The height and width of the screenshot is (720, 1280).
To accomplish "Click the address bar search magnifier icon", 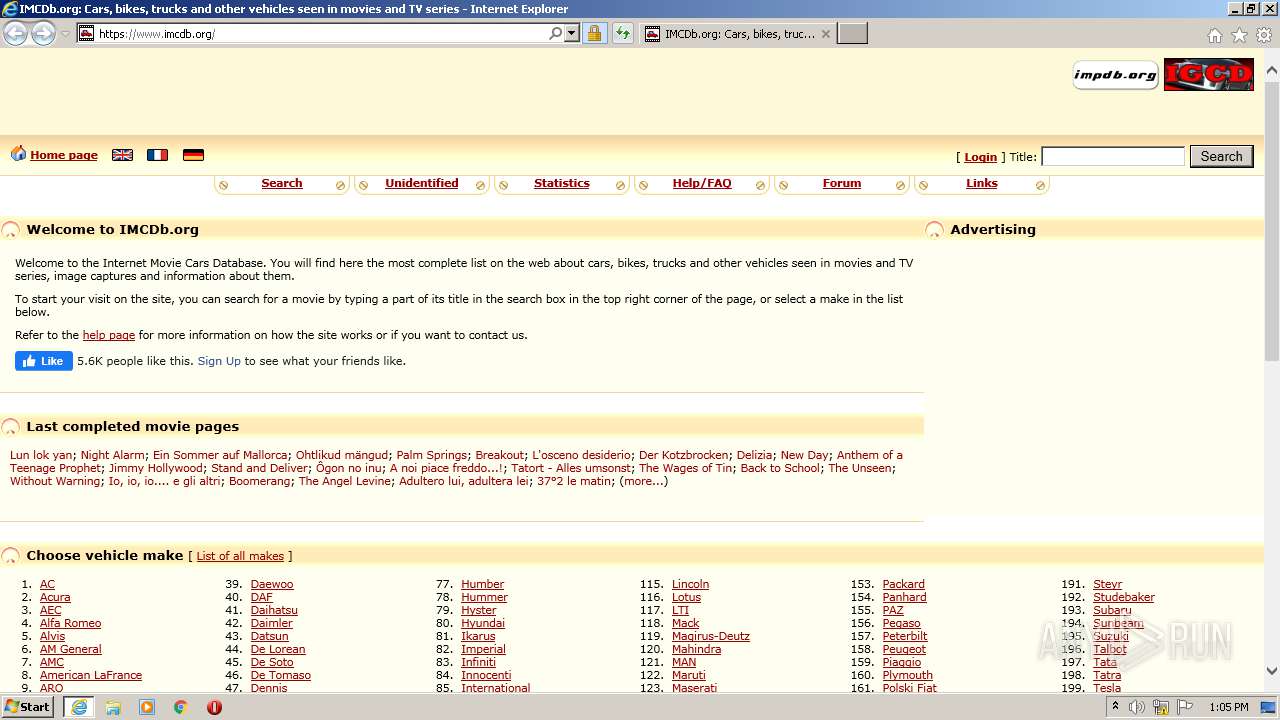I will pos(556,33).
